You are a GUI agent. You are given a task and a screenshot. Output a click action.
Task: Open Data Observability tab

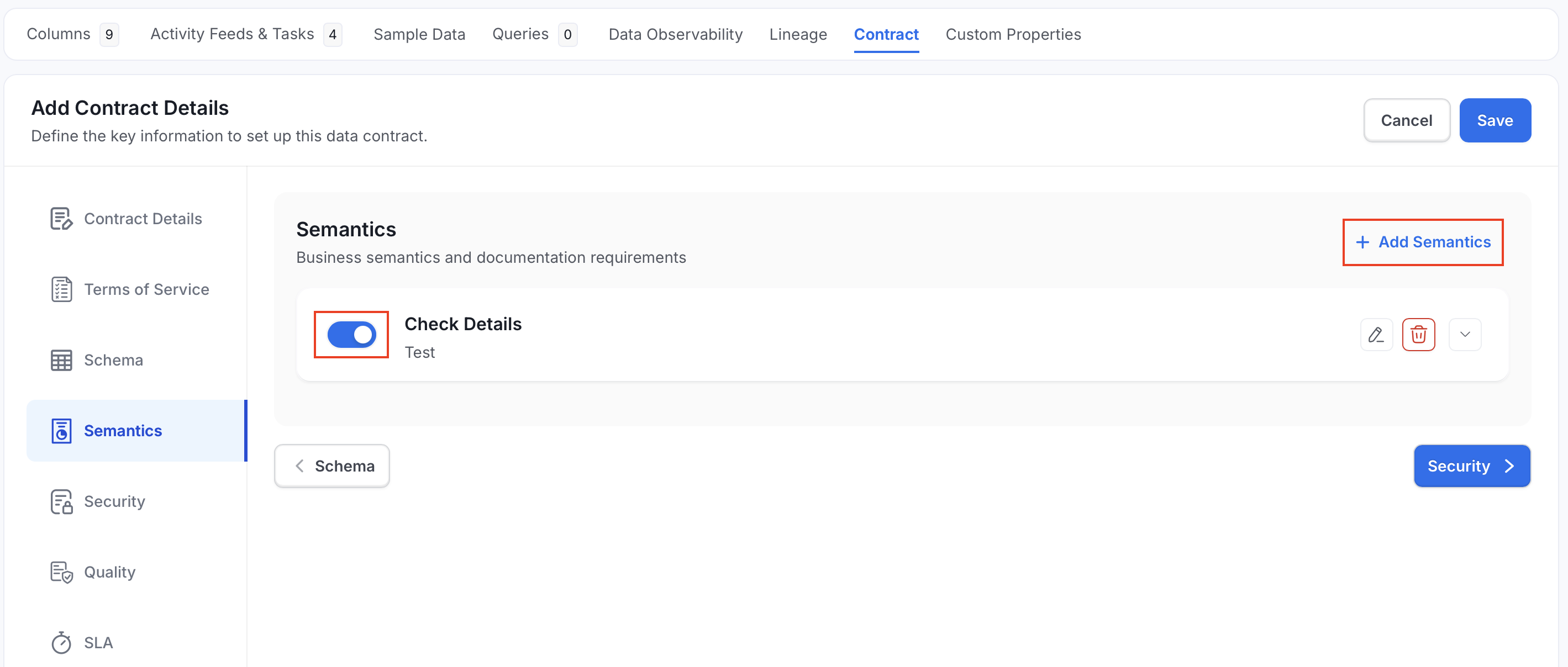click(675, 34)
